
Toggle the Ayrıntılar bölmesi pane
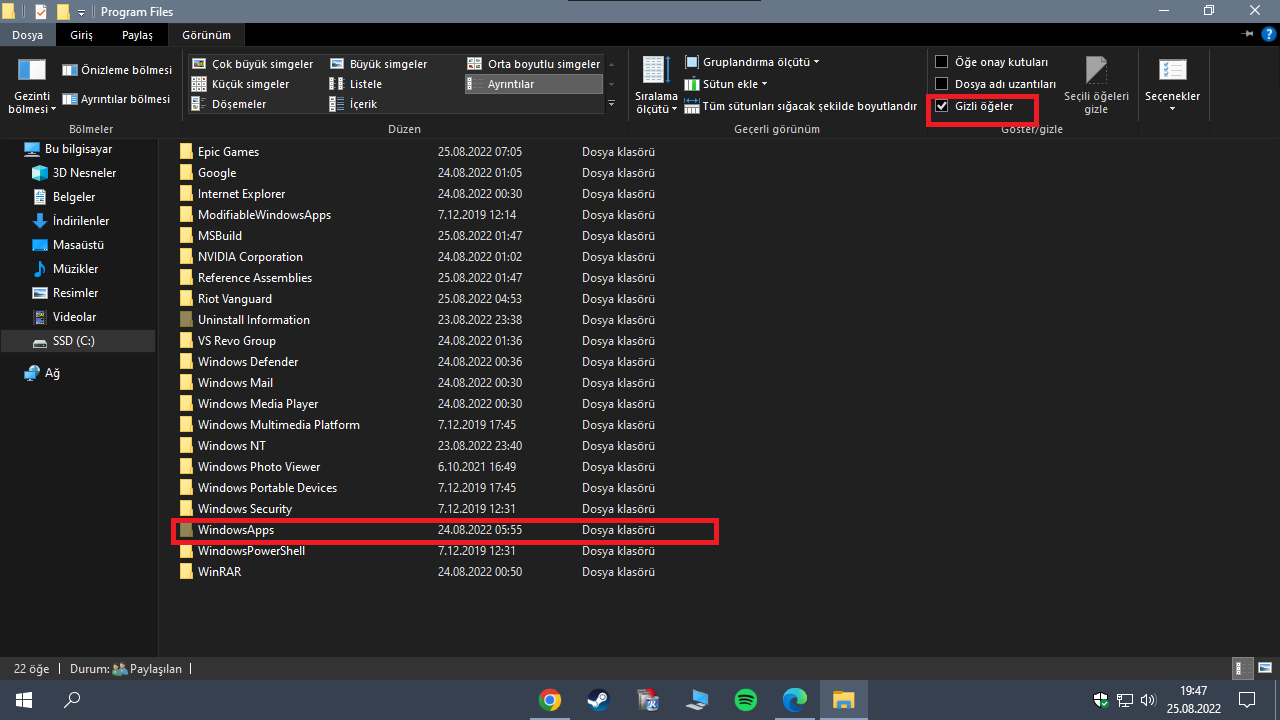coord(117,99)
